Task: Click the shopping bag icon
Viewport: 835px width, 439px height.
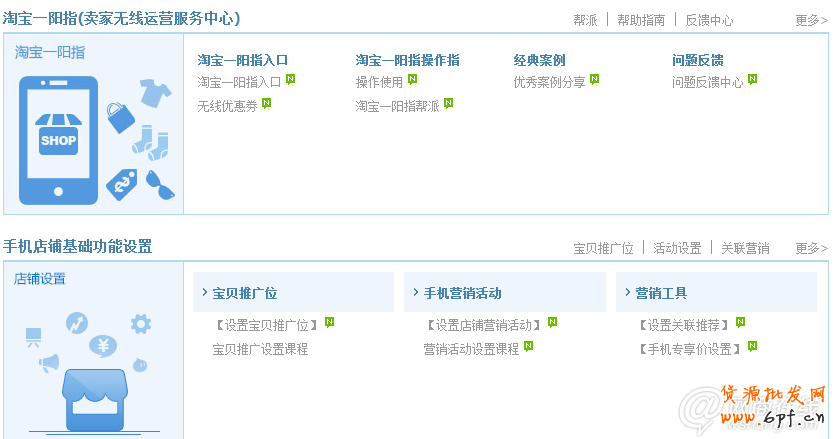Action: [121, 116]
